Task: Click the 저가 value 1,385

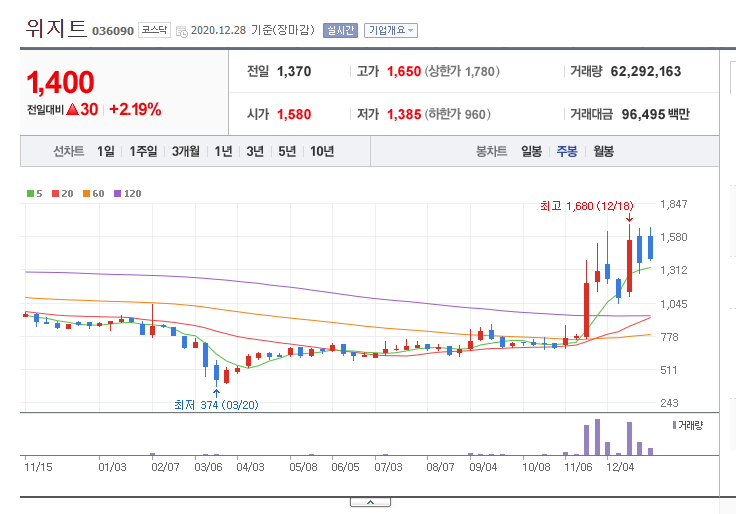Action: tap(404, 114)
